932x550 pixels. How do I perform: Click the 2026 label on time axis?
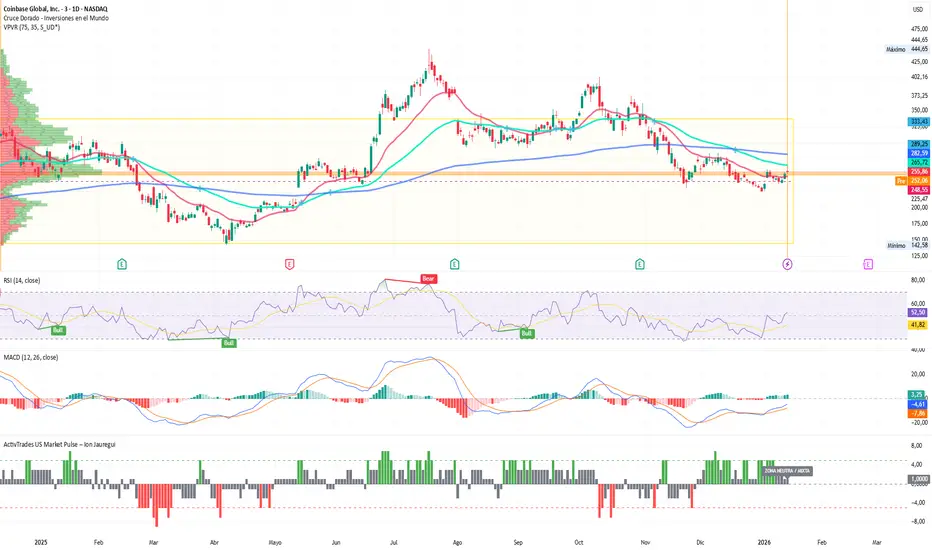764,542
